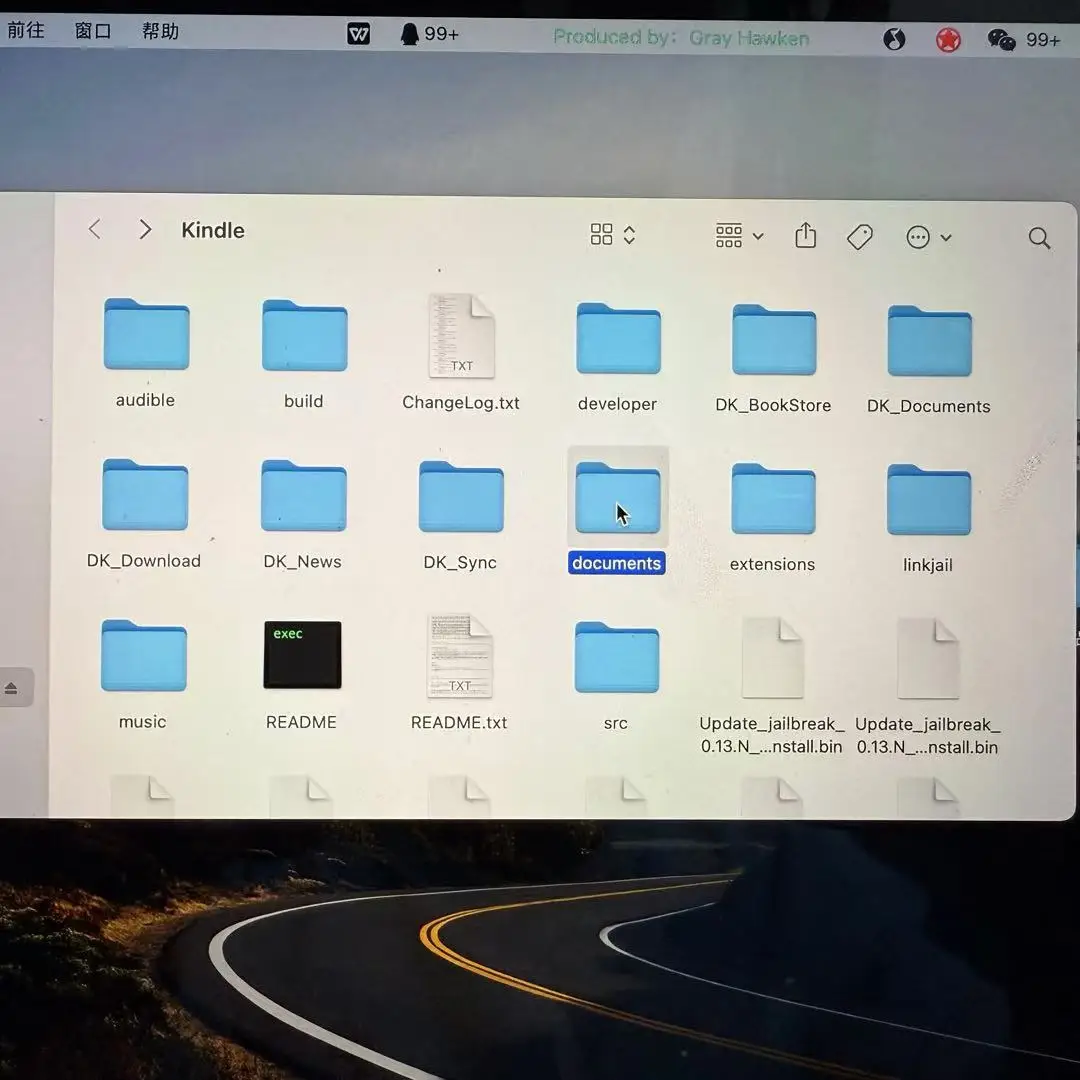Screen dimensions: 1080x1080
Task: Open the 窗口 menu
Action: (x=93, y=31)
